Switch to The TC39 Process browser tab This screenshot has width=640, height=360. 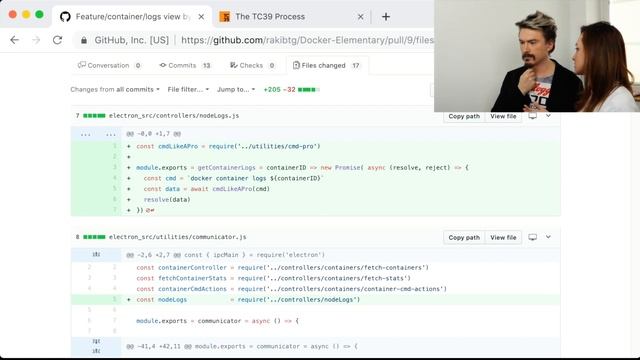(292, 17)
